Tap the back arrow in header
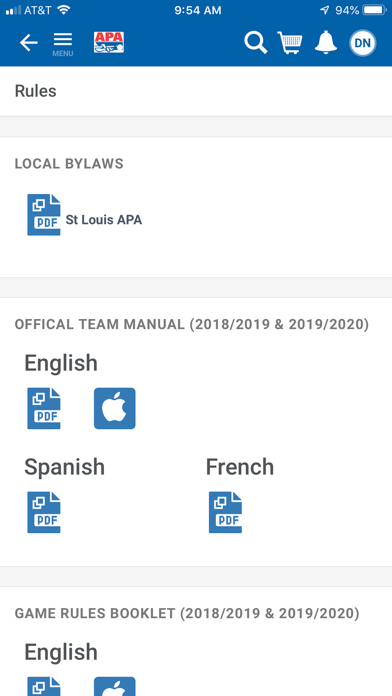Screen dimensions: 392x696 28,43
